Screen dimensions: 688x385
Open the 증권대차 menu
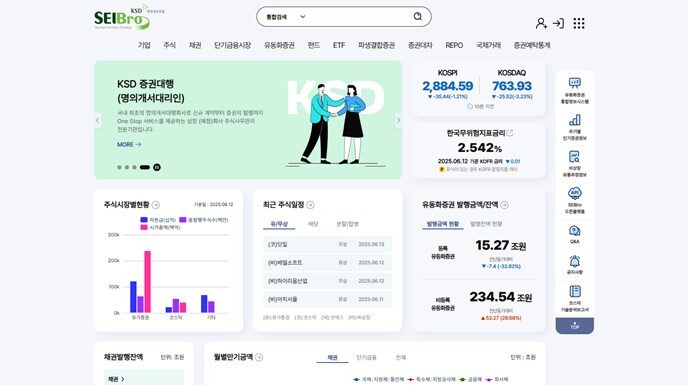[x=420, y=45]
